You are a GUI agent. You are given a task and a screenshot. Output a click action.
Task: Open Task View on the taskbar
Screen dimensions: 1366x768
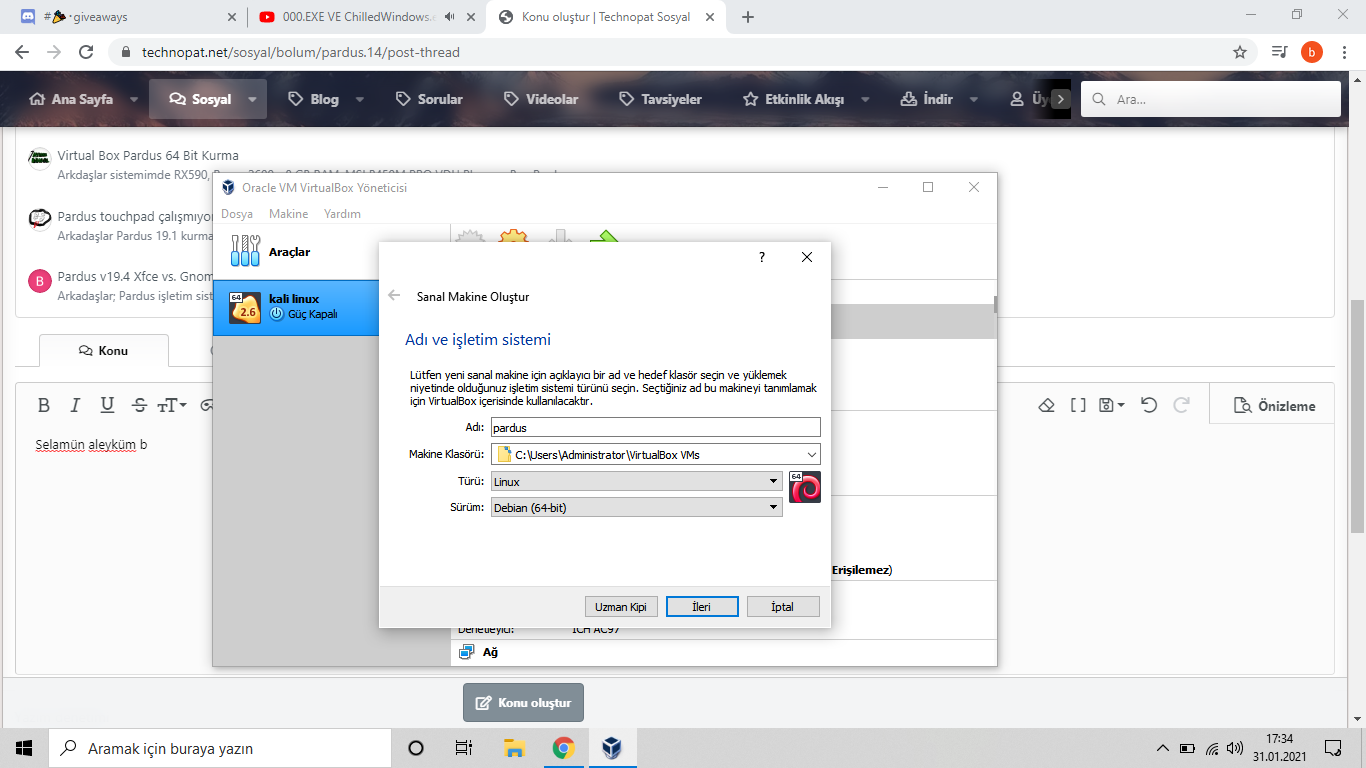click(464, 748)
